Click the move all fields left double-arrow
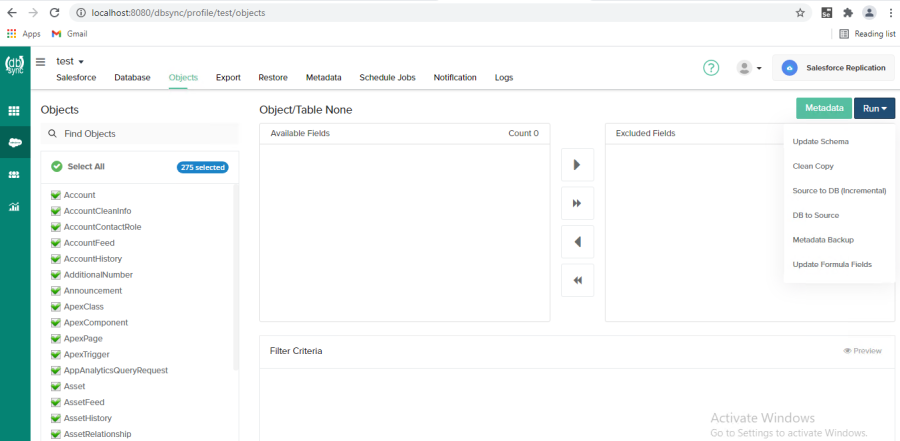The height and width of the screenshot is (441, 900). (577, 281)
